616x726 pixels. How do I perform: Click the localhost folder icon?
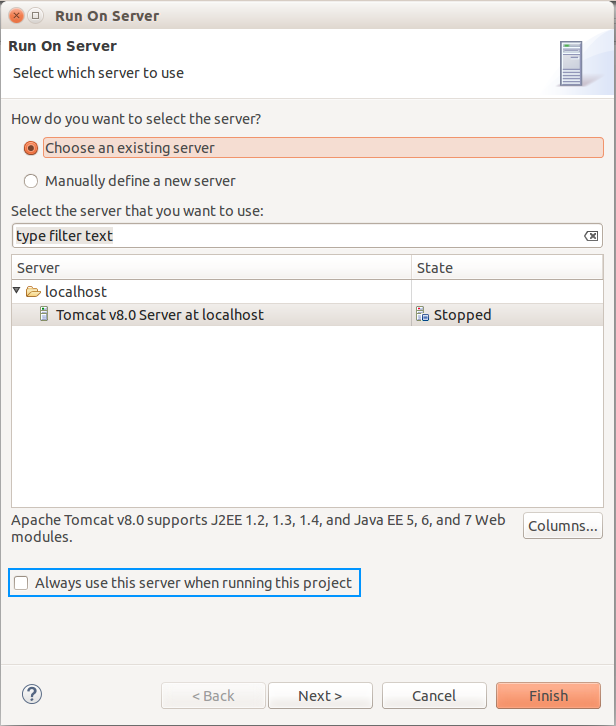click(x=33, y=292)
